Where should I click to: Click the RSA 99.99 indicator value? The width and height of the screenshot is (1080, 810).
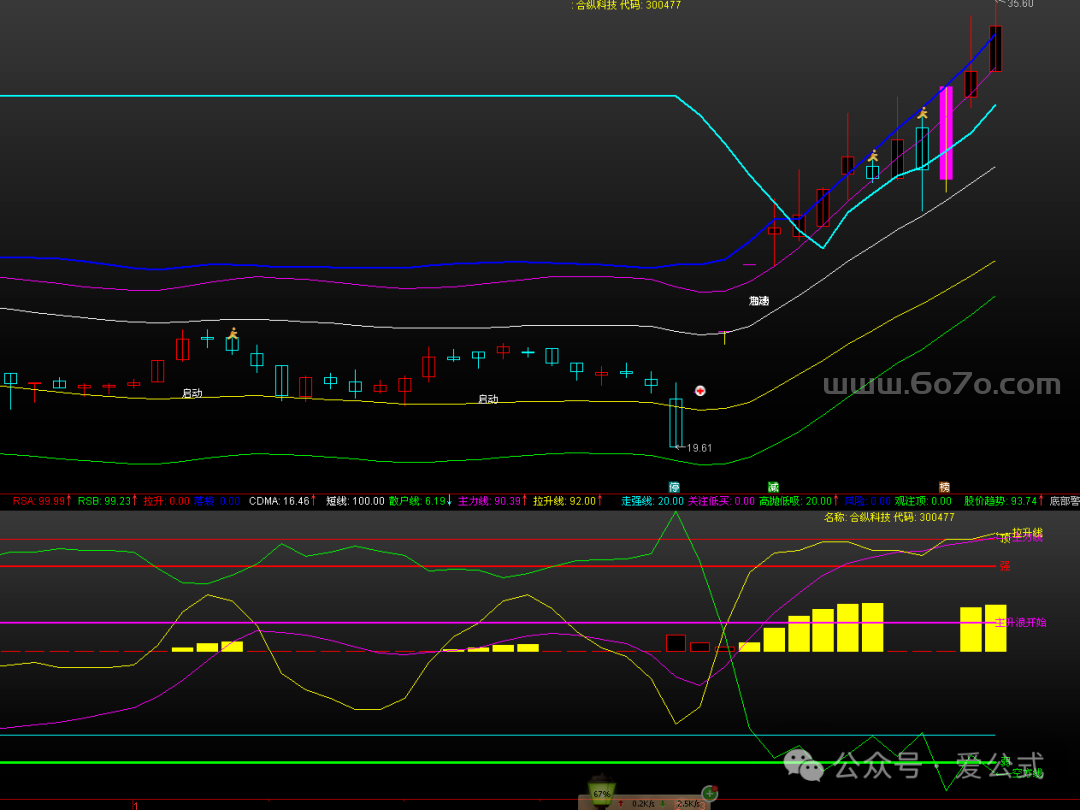click(x=40, y=501)
